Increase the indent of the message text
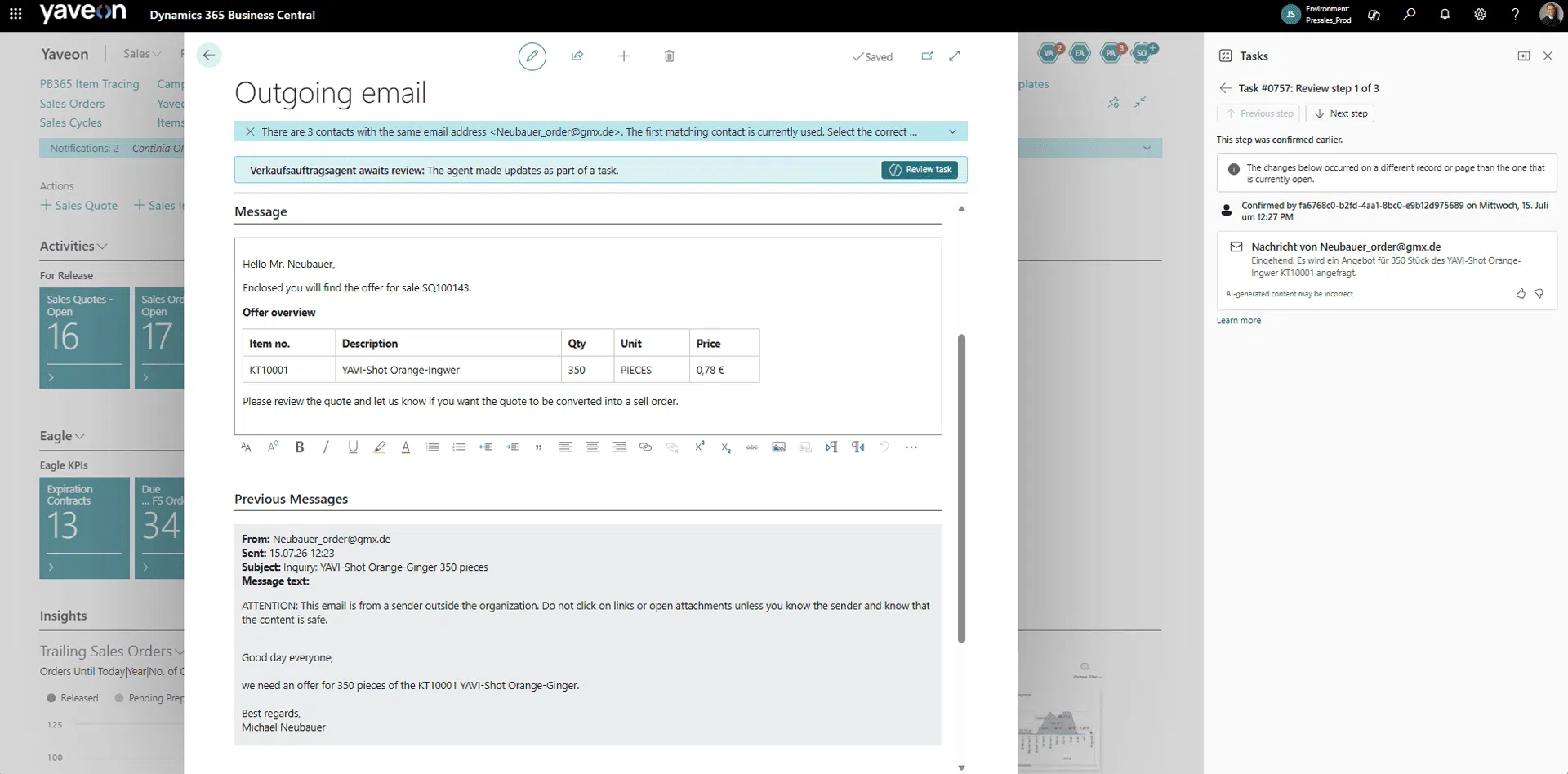Viewport: 1568px width, 774px height. [512, 447]
